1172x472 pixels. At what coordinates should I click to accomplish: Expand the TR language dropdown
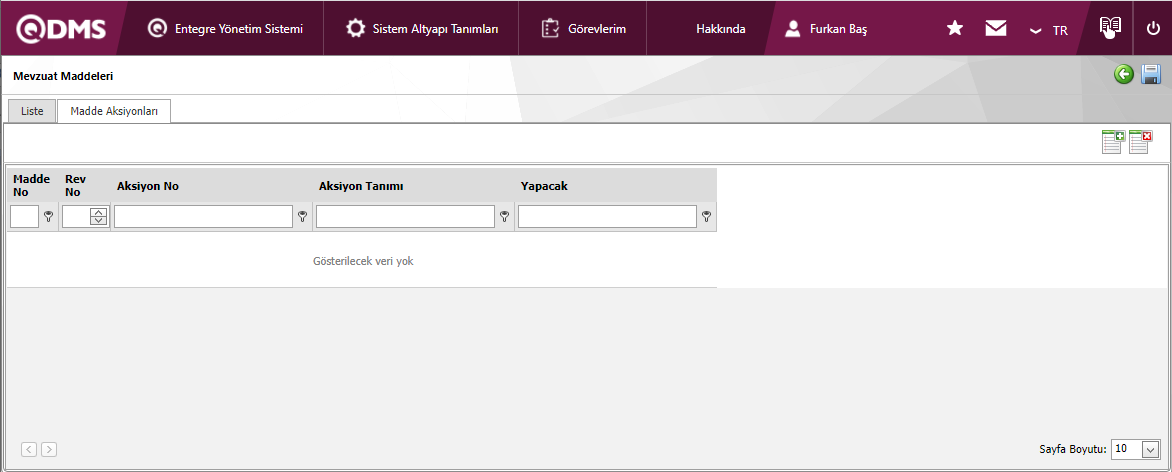point(1049,31)
